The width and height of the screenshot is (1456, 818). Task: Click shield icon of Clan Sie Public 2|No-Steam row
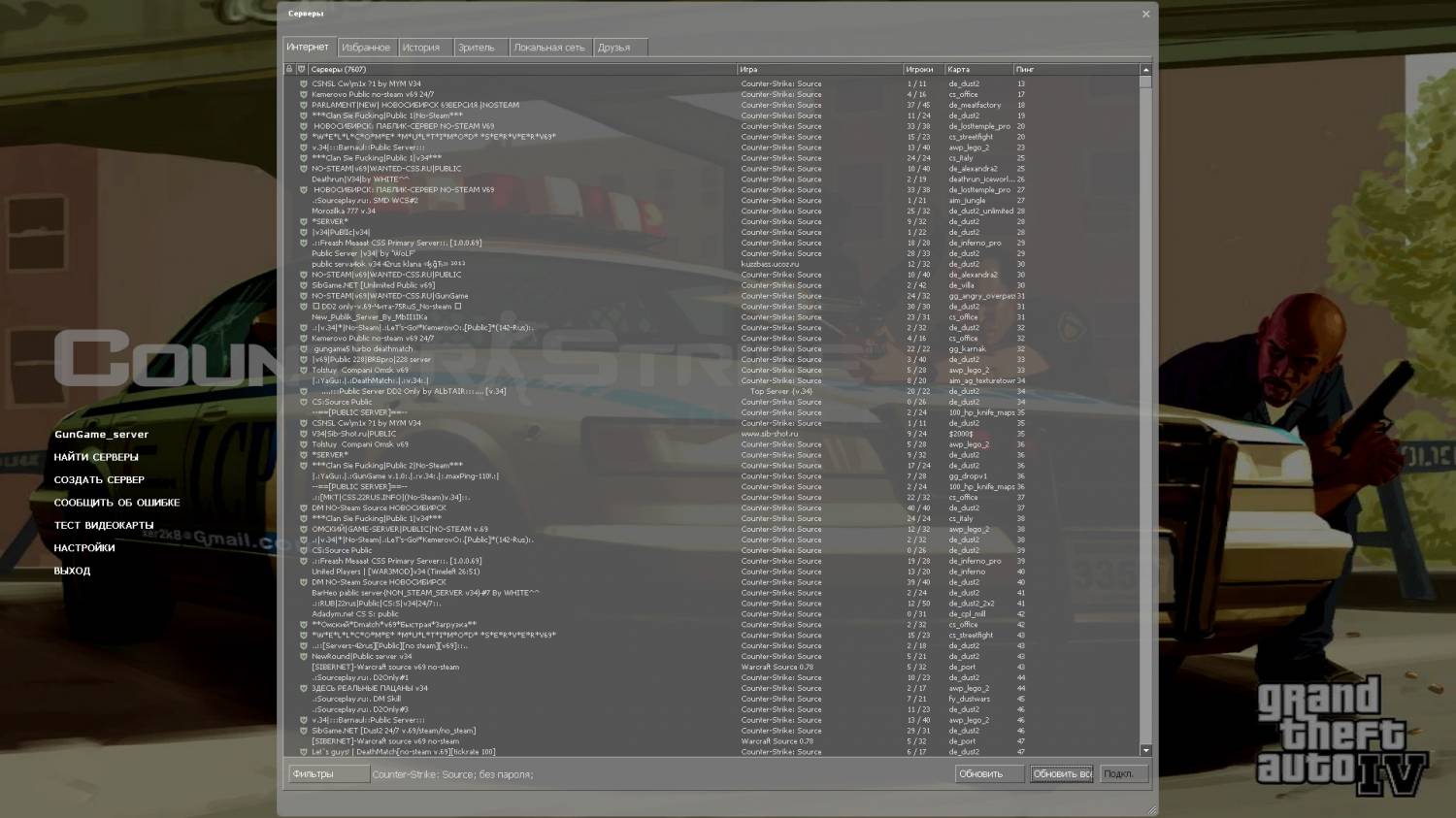pos(303,466)
